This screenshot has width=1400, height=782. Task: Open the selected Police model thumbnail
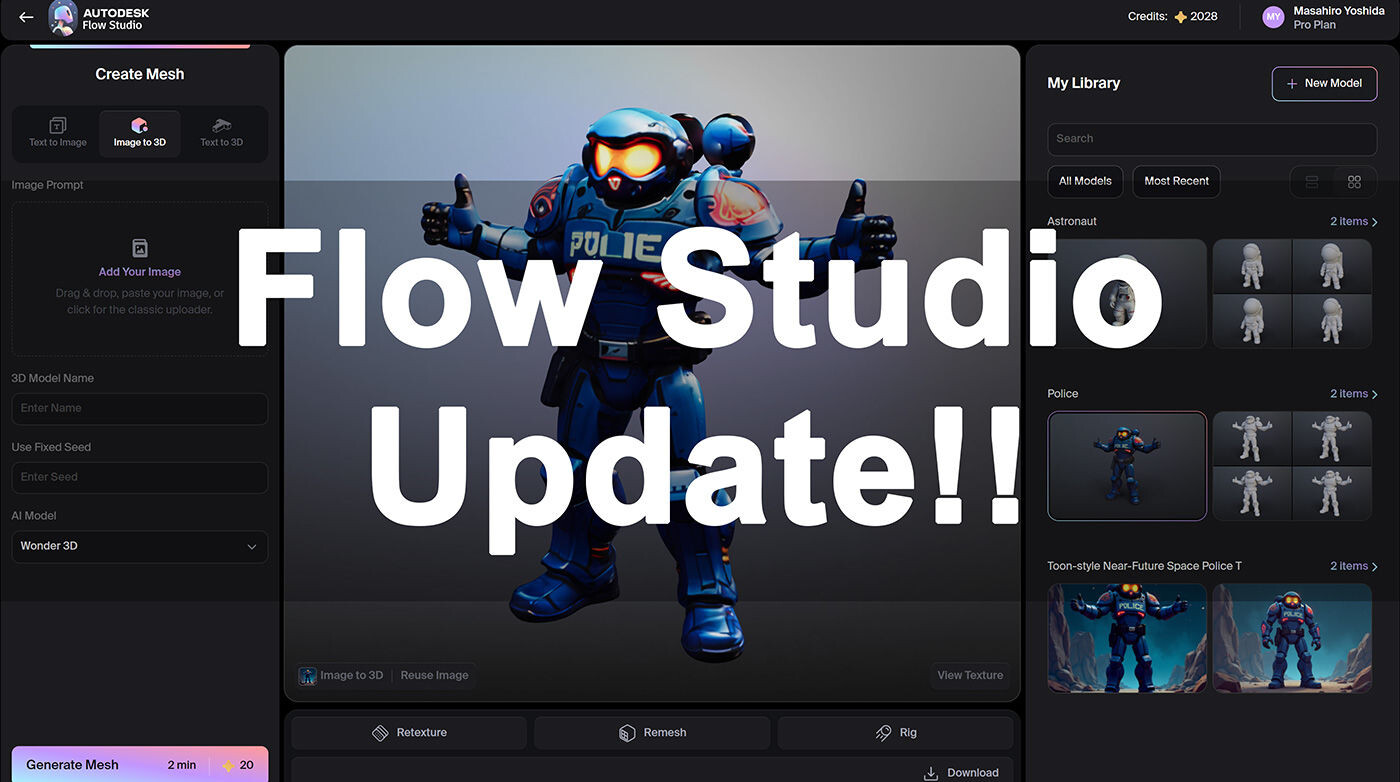[x=1127, y=466]
